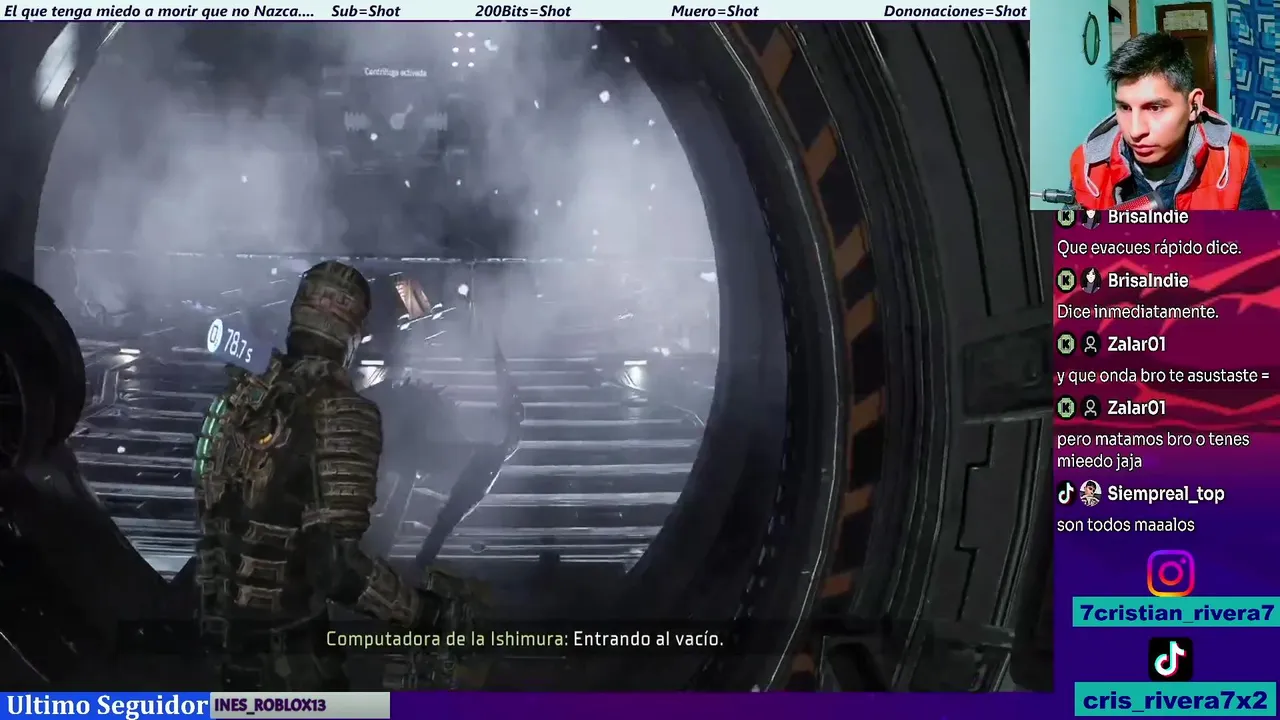Open the 7cristian_rivera7 Instagram handle
Viewport: 1280px width, 720px height.
click(1177, 613)
